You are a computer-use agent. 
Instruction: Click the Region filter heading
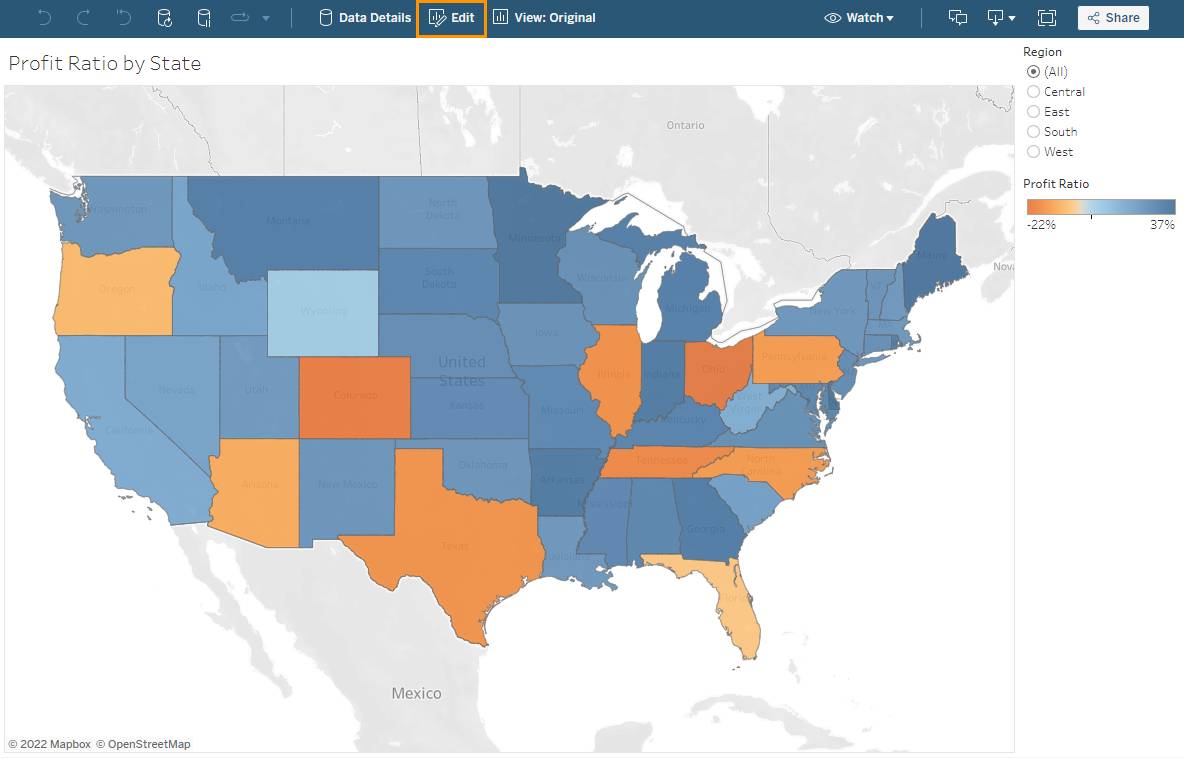tap(1042, 52)
